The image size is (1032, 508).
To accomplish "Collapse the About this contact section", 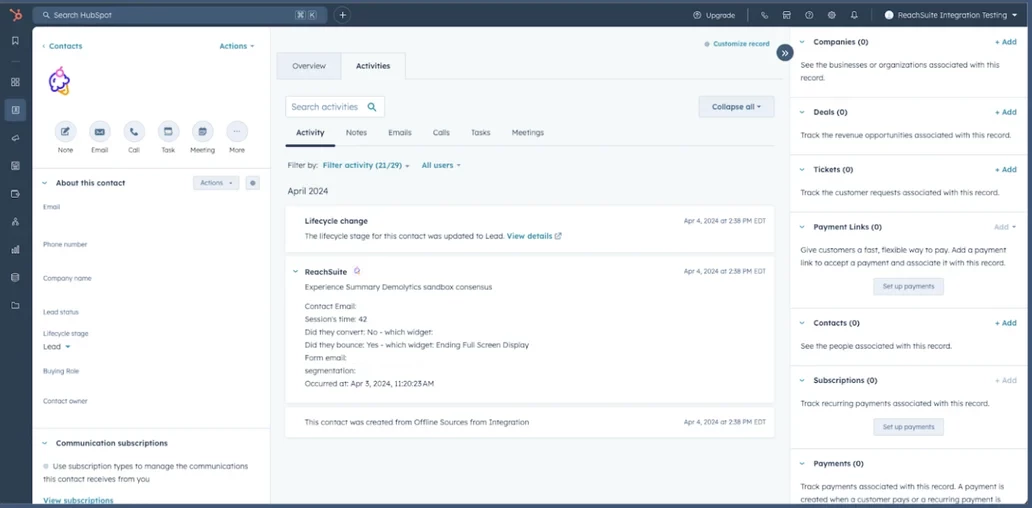I will pos(45,183).
